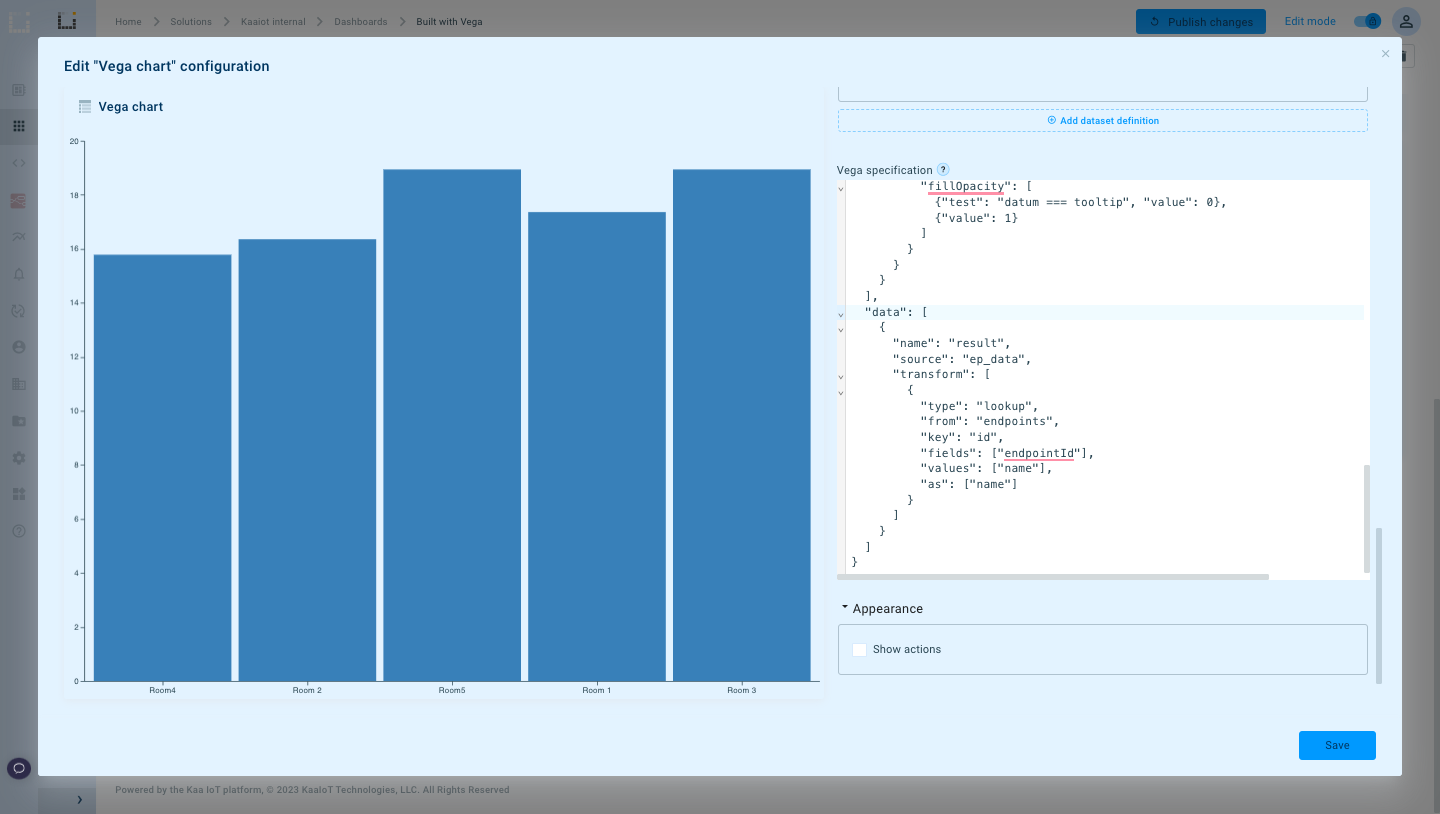Image resolution: width=1440 pixels, height=814 pixels.
Task: Click the "as": ["name"] line in code
Action: [969, 484]
